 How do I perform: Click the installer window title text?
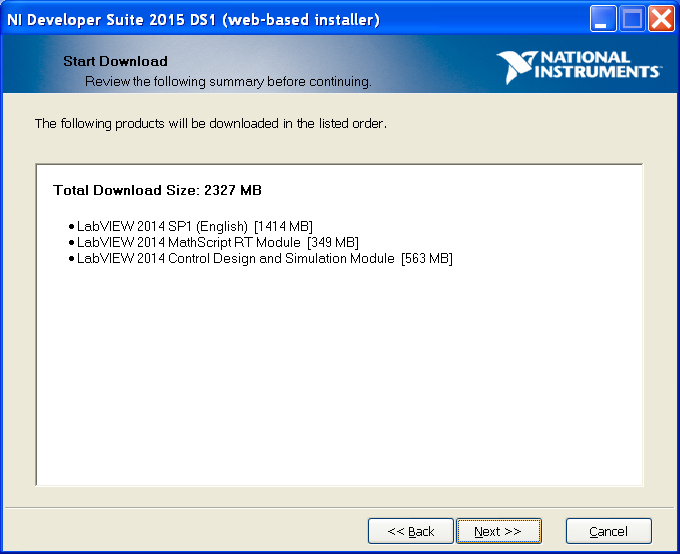(193, 20)
